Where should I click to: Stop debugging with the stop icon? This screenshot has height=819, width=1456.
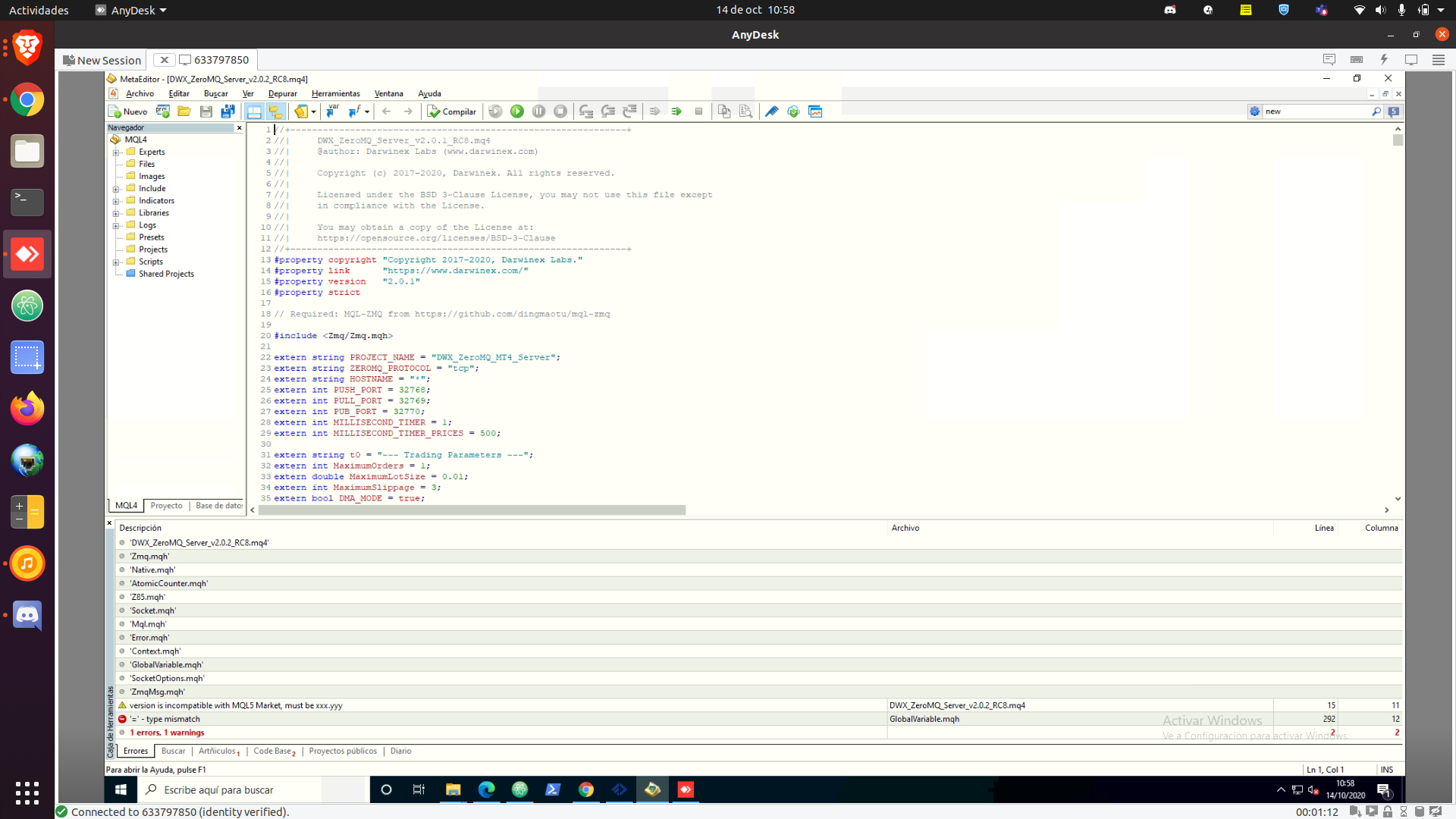560,111
